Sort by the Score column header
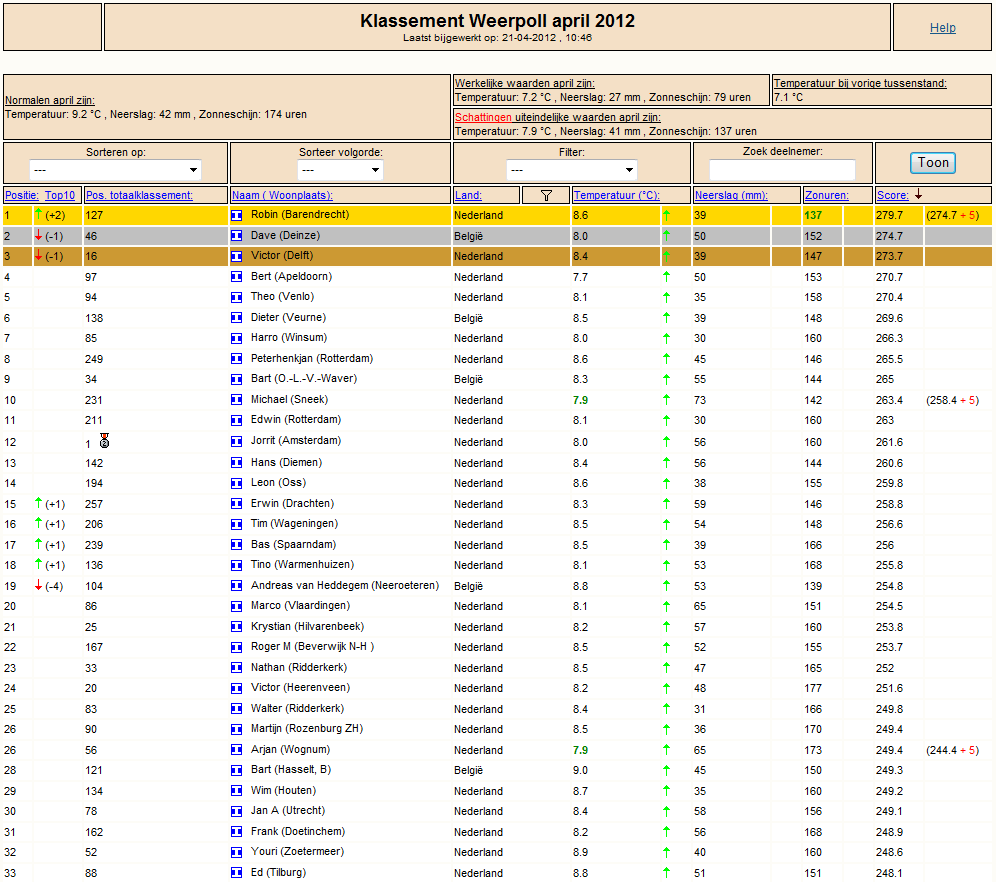 [x=892, y=195]
